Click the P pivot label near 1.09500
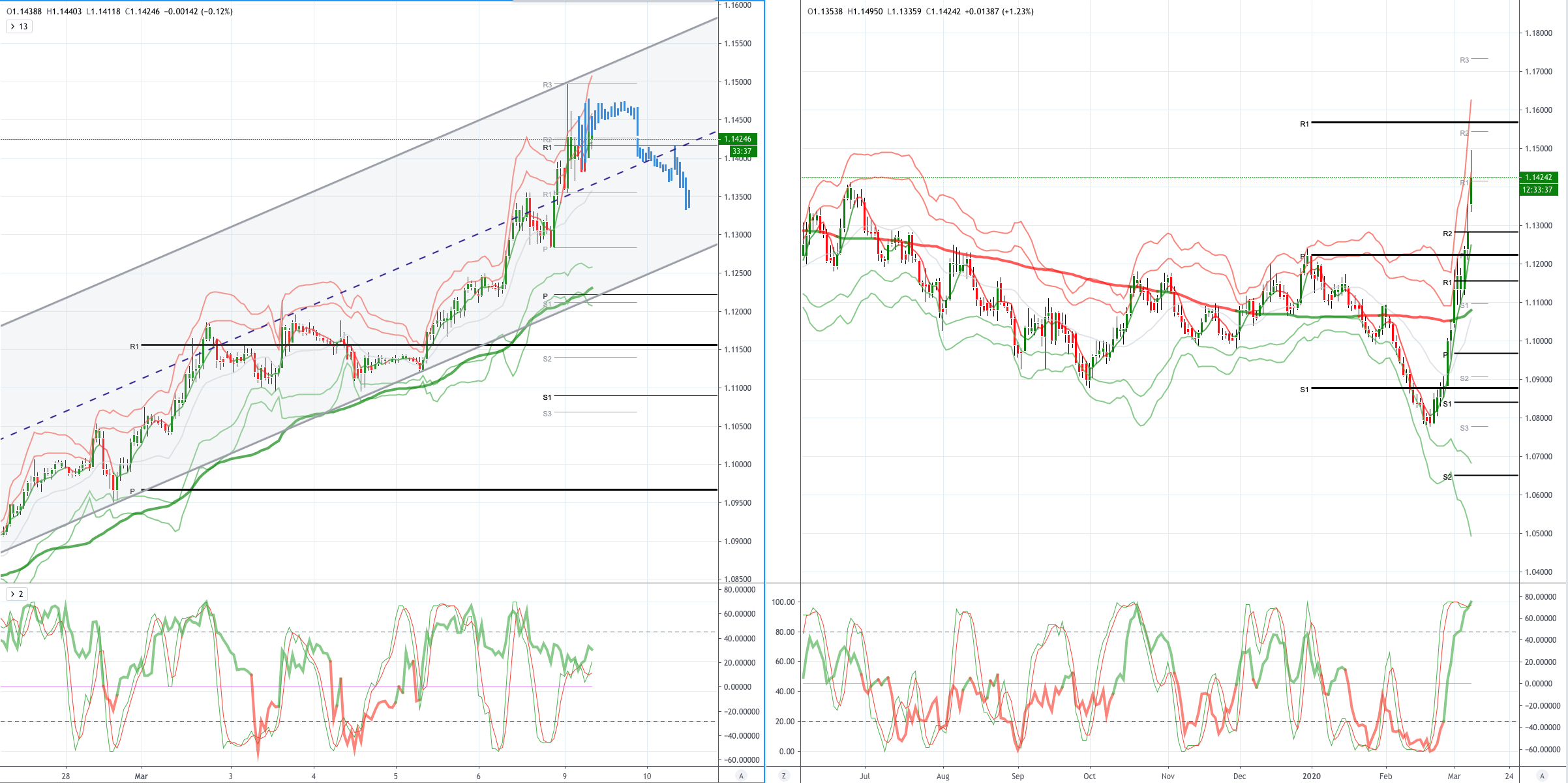 [x=132, y=491]
